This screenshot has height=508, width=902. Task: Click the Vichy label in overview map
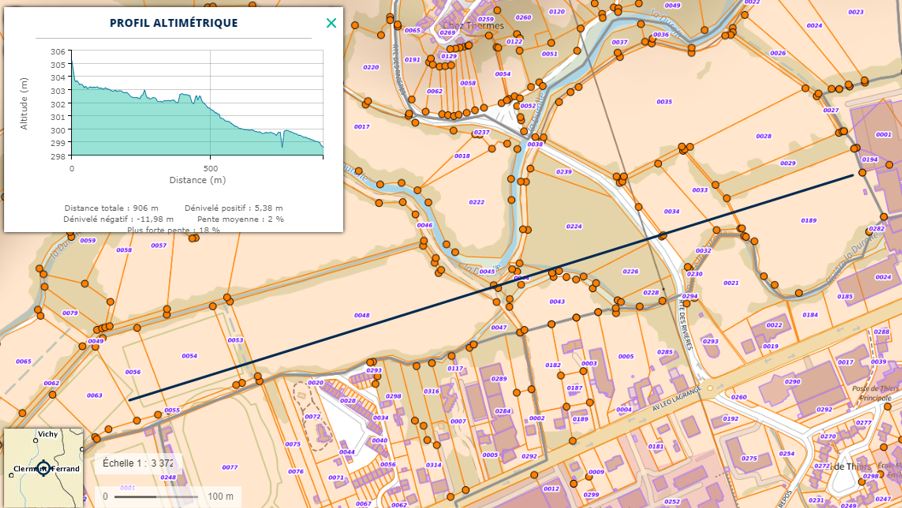click(47, 435)
